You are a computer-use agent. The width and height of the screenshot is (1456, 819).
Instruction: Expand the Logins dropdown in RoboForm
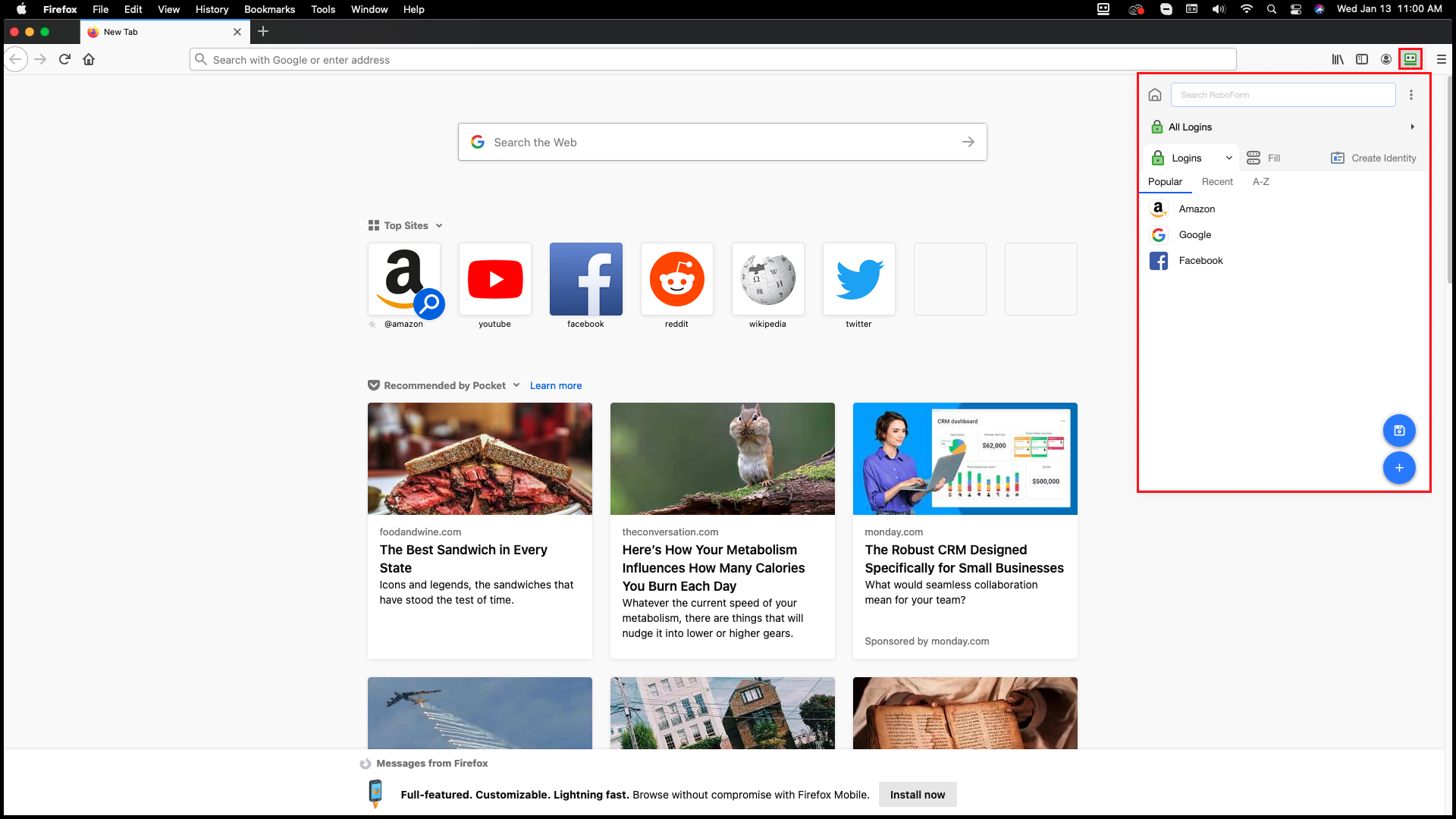(1228, 157)
